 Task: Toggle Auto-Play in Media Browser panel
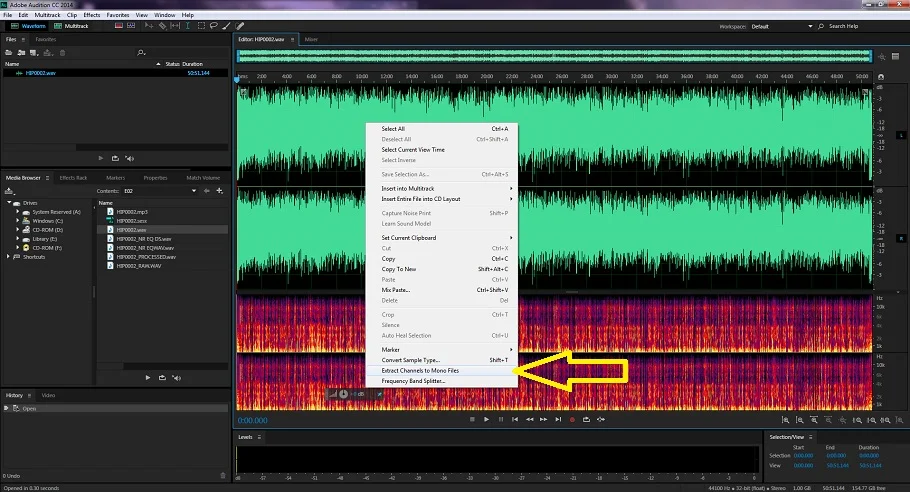[177, 378]
